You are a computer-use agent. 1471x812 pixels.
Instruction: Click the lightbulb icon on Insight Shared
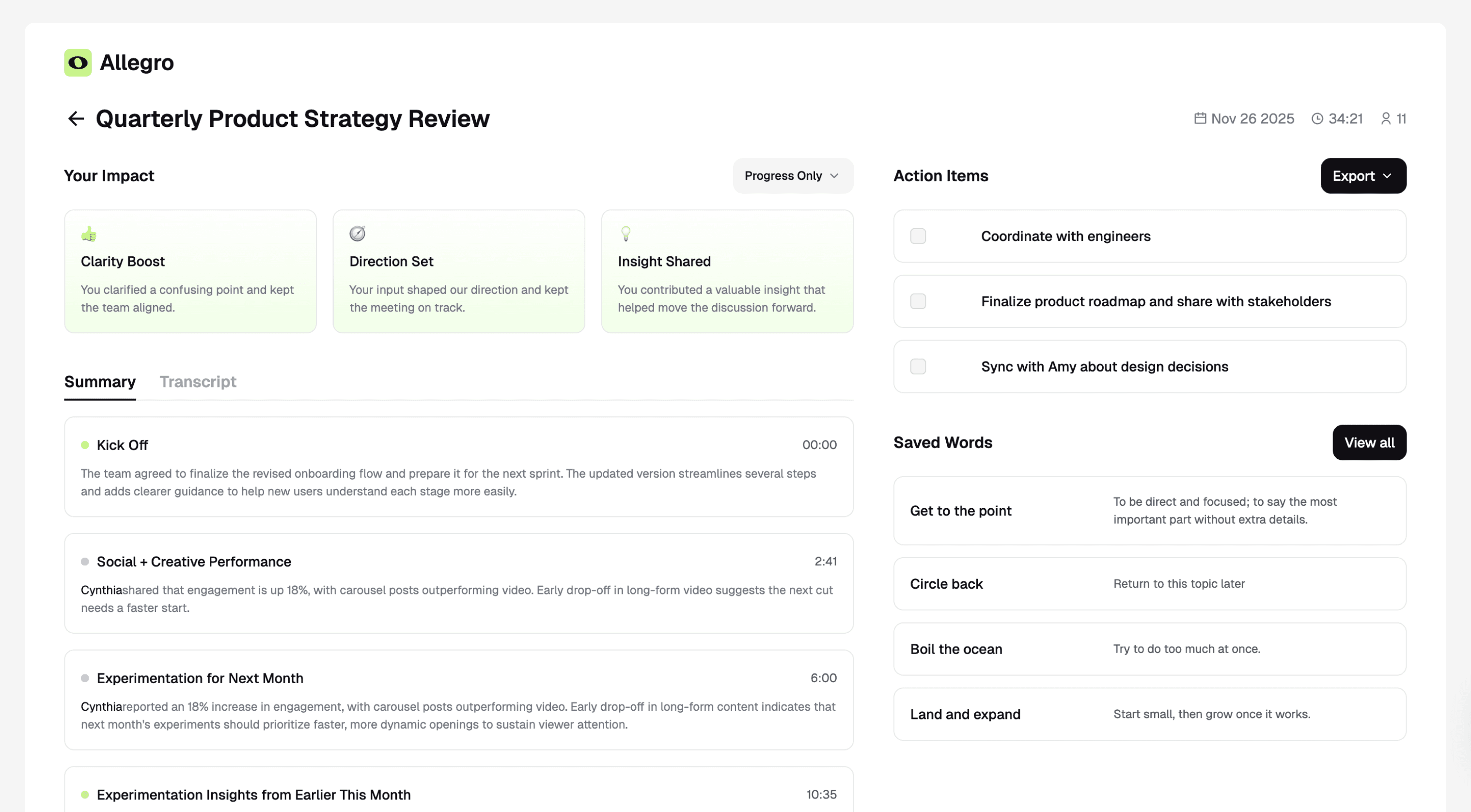coord(626,234)
